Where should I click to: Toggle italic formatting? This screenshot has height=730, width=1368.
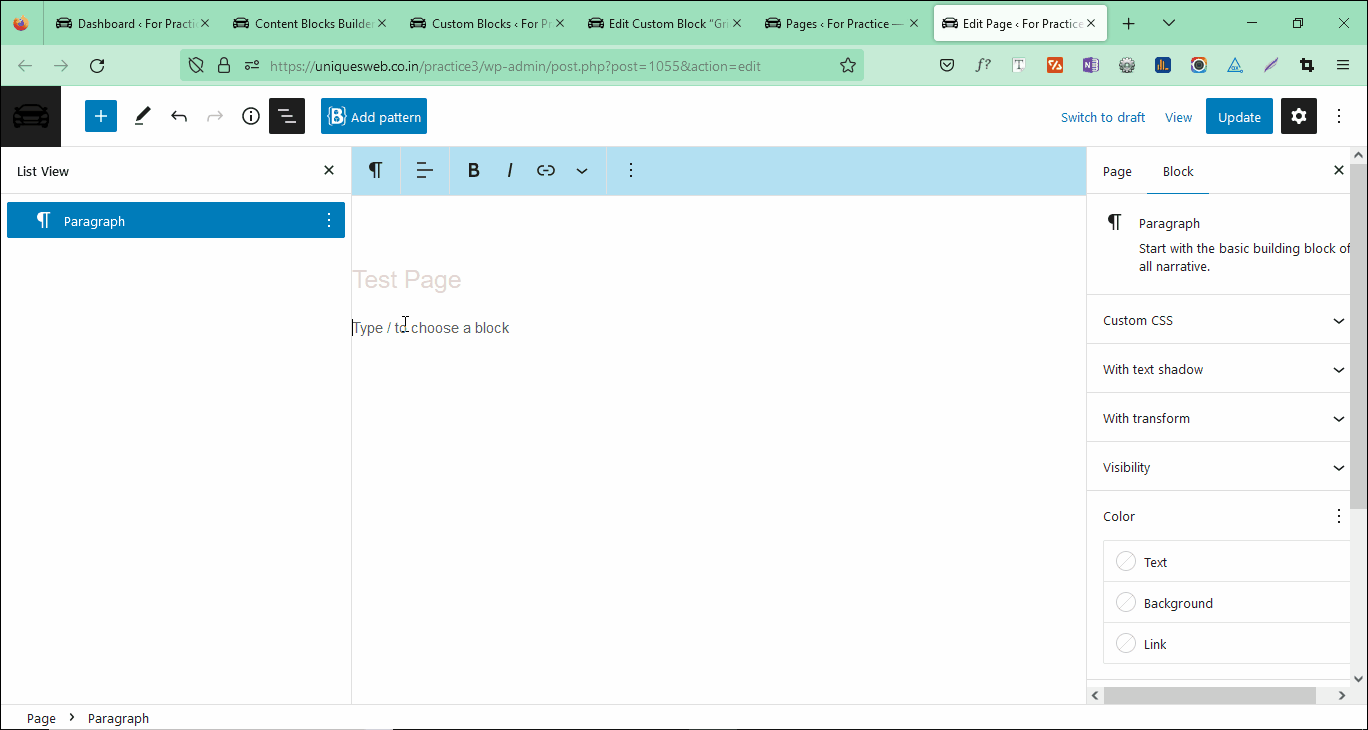coord(510,170)
